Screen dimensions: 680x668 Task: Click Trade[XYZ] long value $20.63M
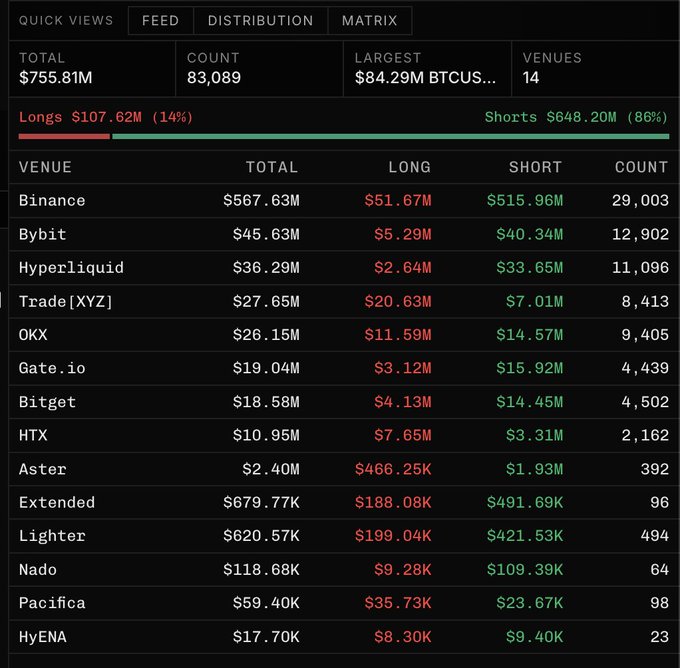[398, 301]
